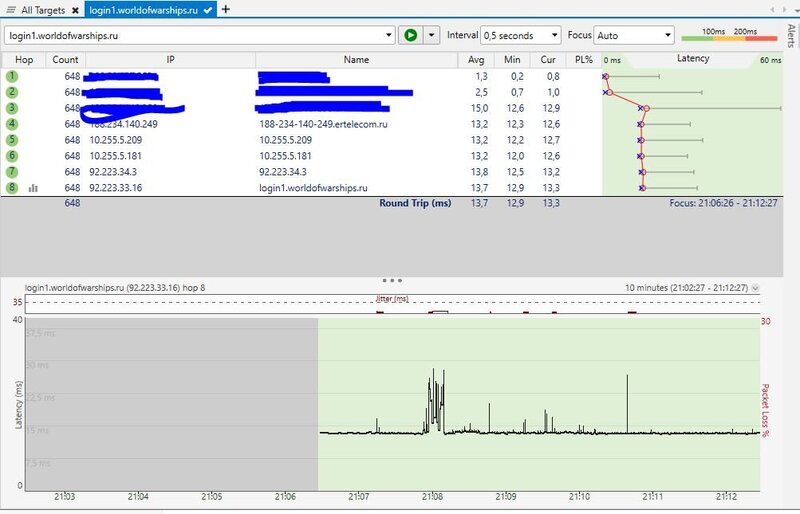Close the All Targets tab
The width and height of the screenshot is (800, 514).
point(75,10)
